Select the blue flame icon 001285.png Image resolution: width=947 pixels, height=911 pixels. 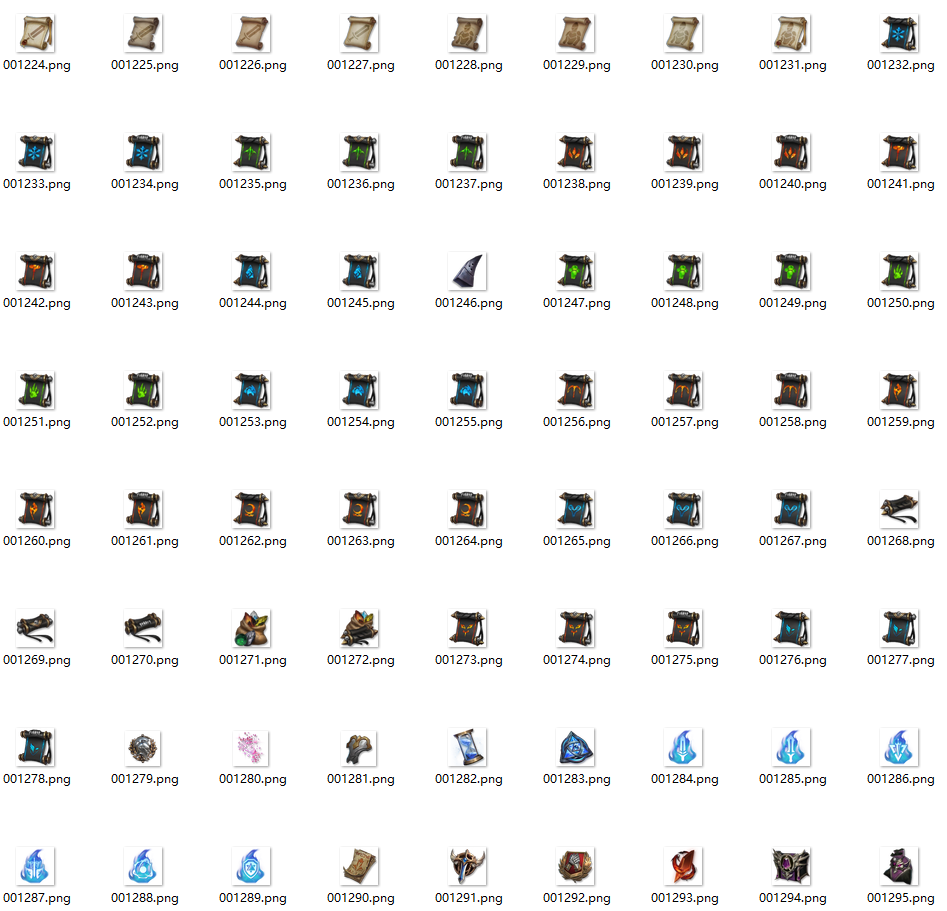(x=792, y=748)
